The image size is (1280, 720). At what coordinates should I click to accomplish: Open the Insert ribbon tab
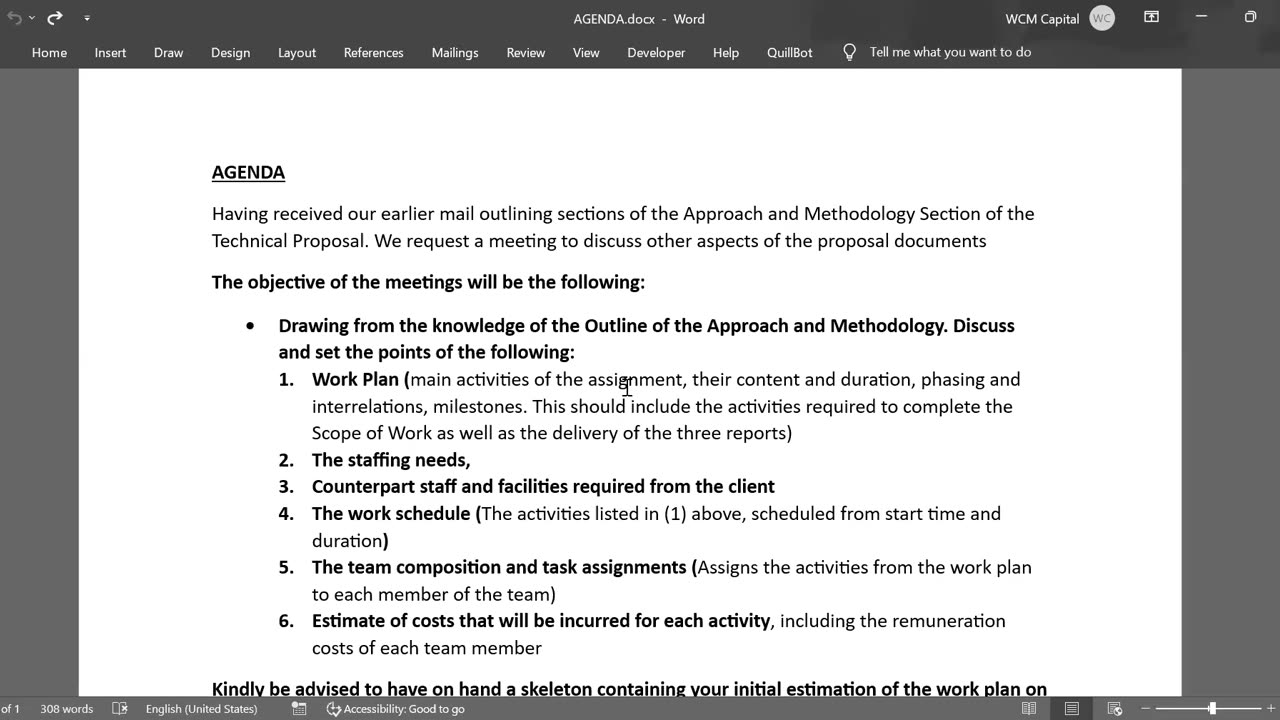(110, 52)
